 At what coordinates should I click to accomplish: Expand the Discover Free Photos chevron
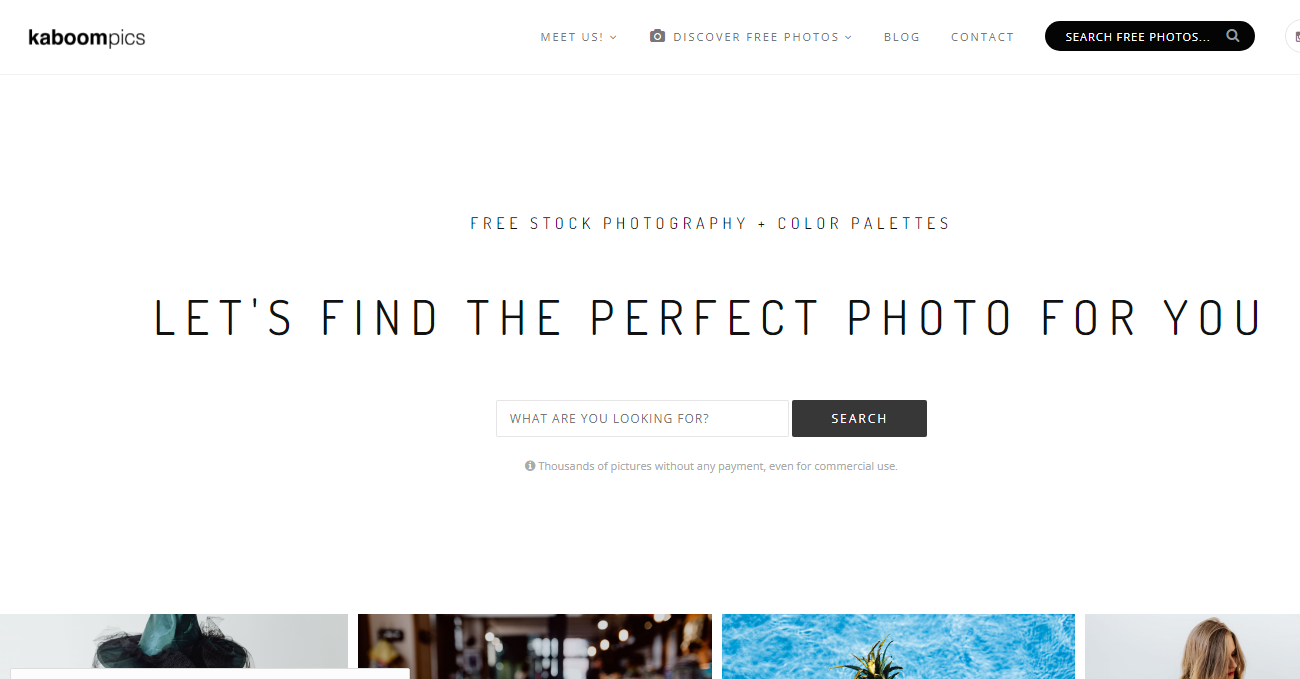pos(848,37)
